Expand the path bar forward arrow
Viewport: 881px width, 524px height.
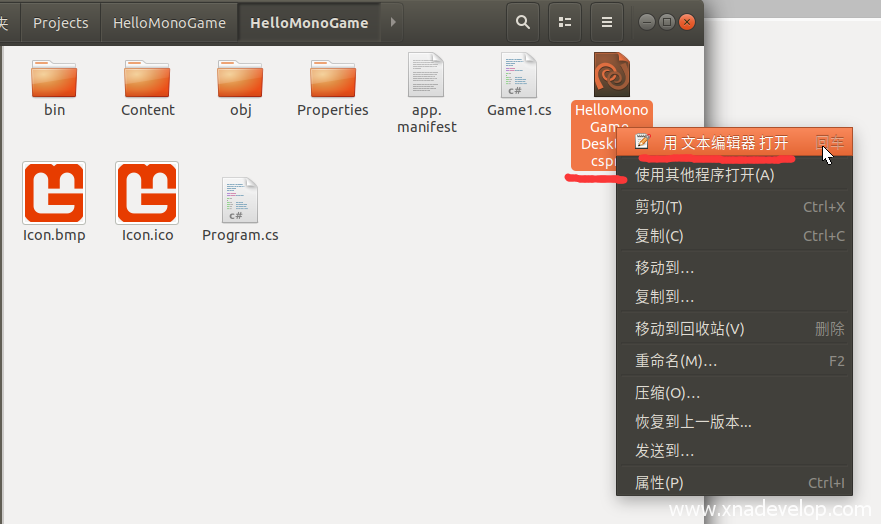[392, 22]
